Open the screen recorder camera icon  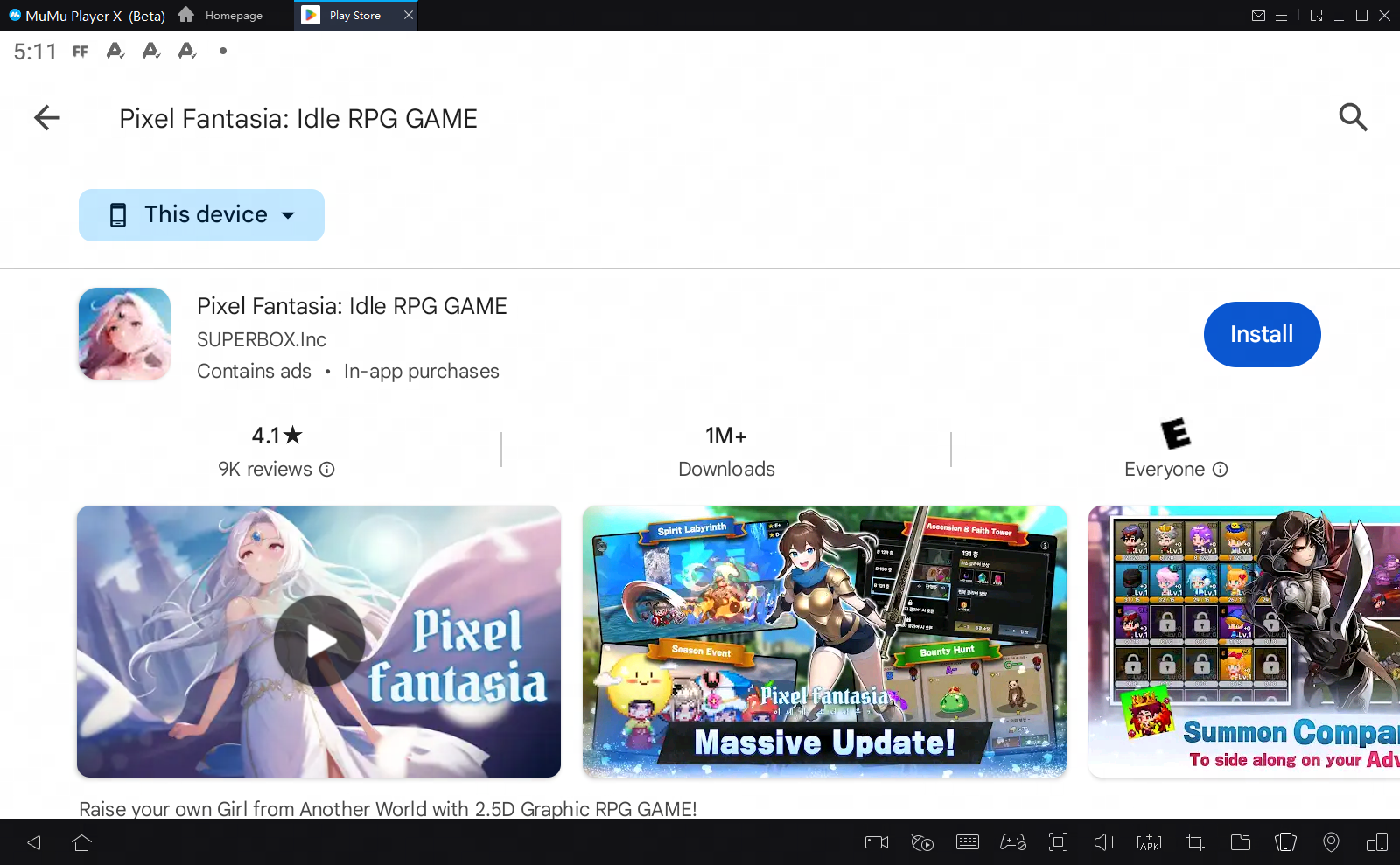[x=877, y=842]
